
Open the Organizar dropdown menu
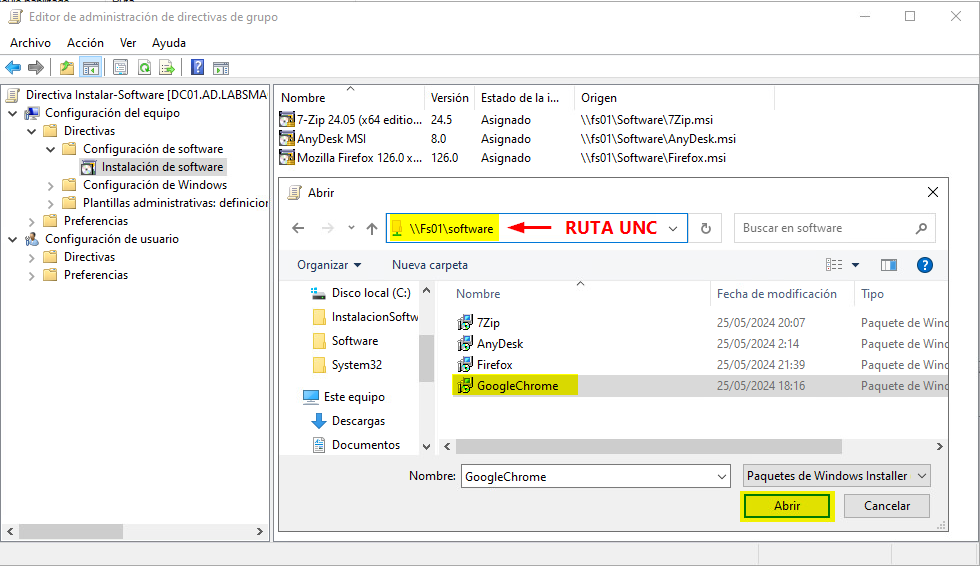pyautogui.click(x=329, y=265)
